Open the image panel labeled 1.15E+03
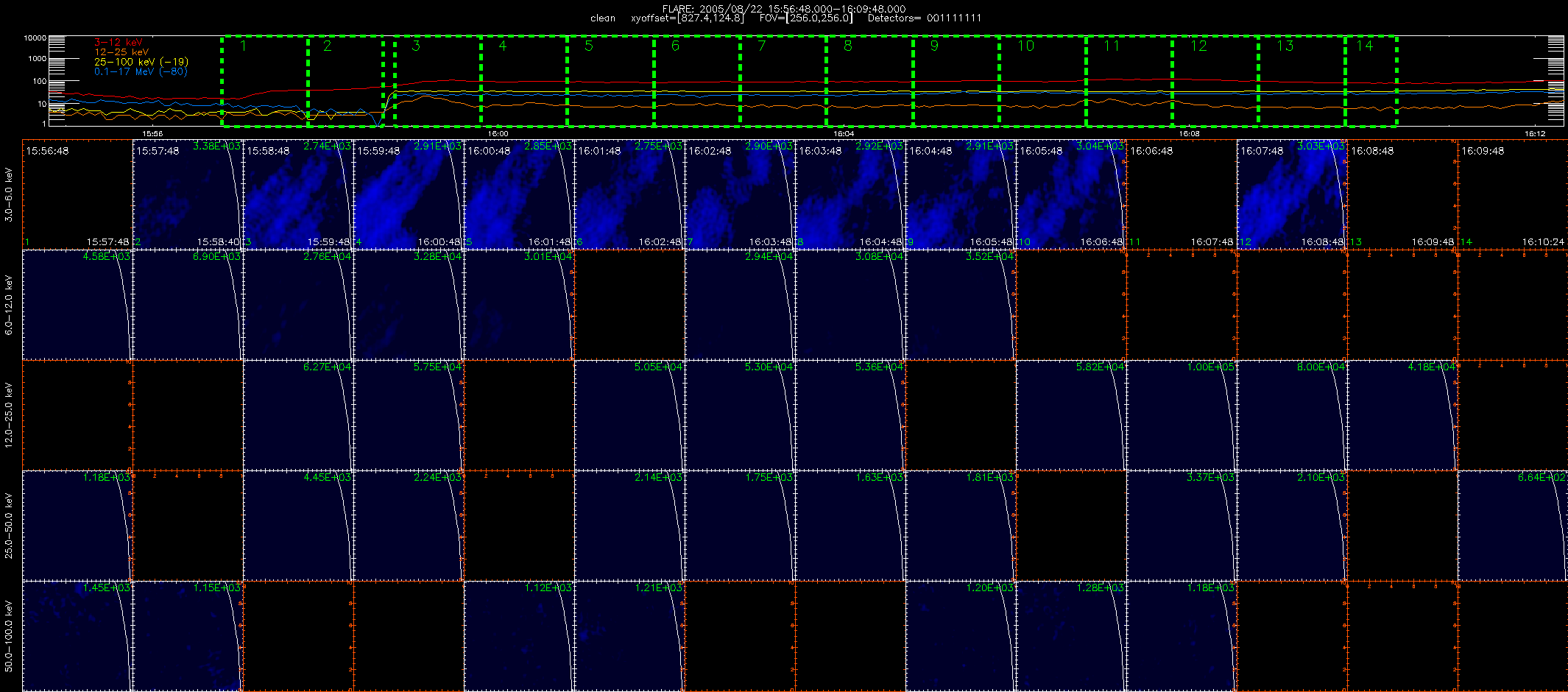Screen dimensions: 1568x692 click(188, 636)
